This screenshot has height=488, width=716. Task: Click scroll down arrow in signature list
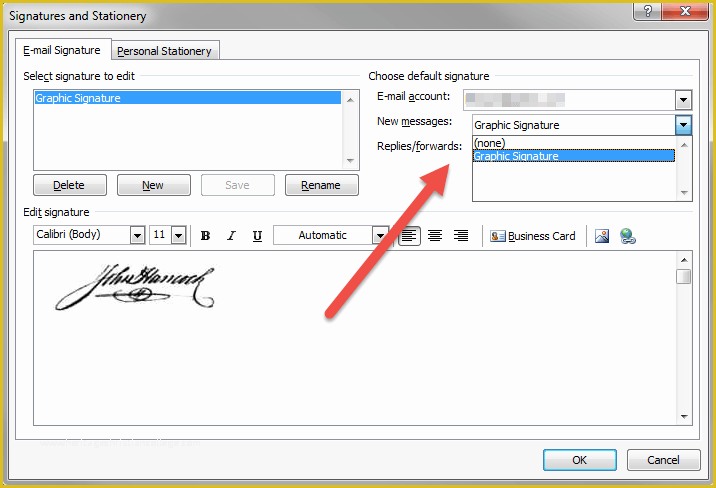tap(350, 160)
